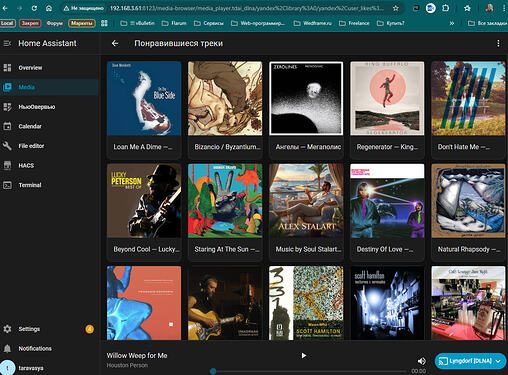Open the Freelance bookmarks folder
Image resolution: width=508 pixels, height=375 pixels.
tap(354, 23)
